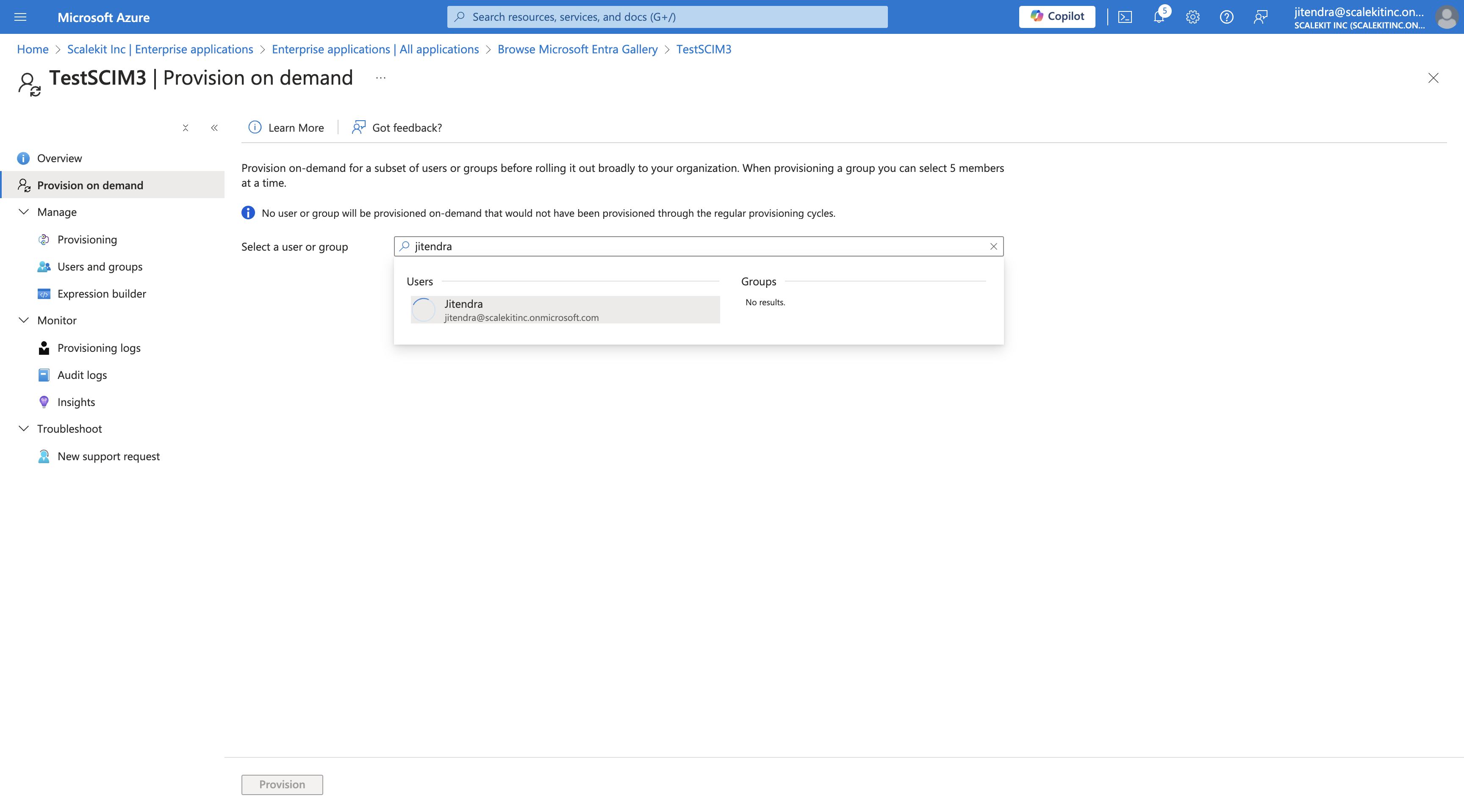Click the Audit logs notebook icon
This screenshot has width=1464, height=812.
[44, 376]
